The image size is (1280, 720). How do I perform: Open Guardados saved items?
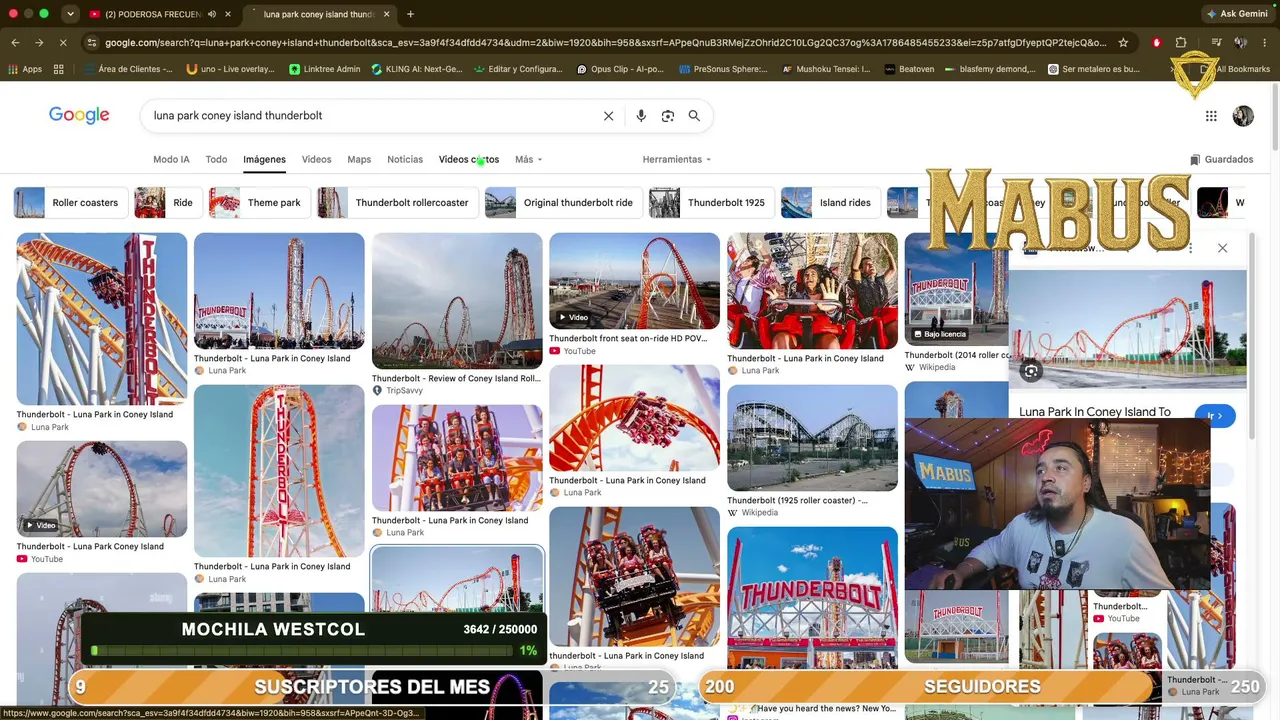[x=1221, y=160]
